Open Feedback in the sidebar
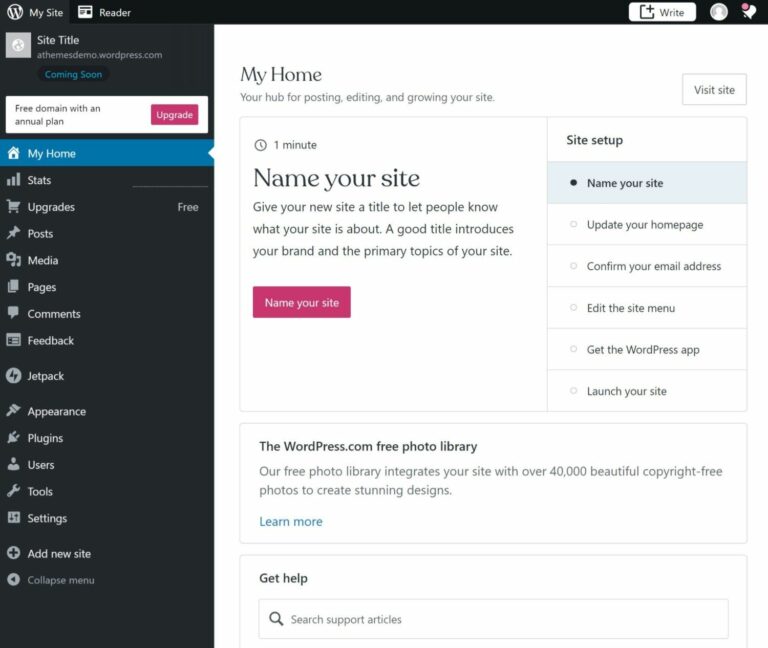Image resolution: width=768 pixels, height=648 pixels. point(107,340)
